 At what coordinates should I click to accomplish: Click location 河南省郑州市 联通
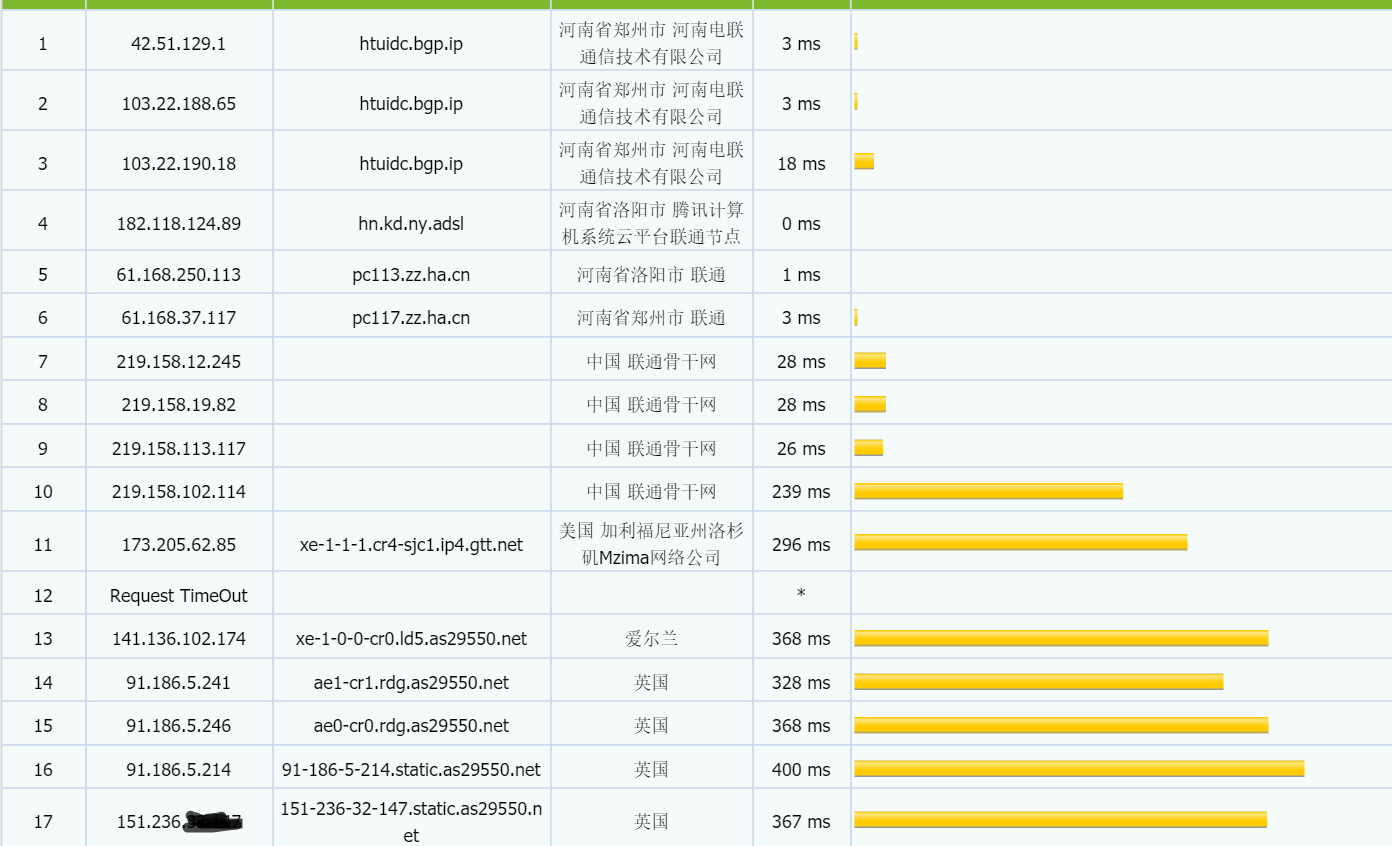(x=651, y=318)
